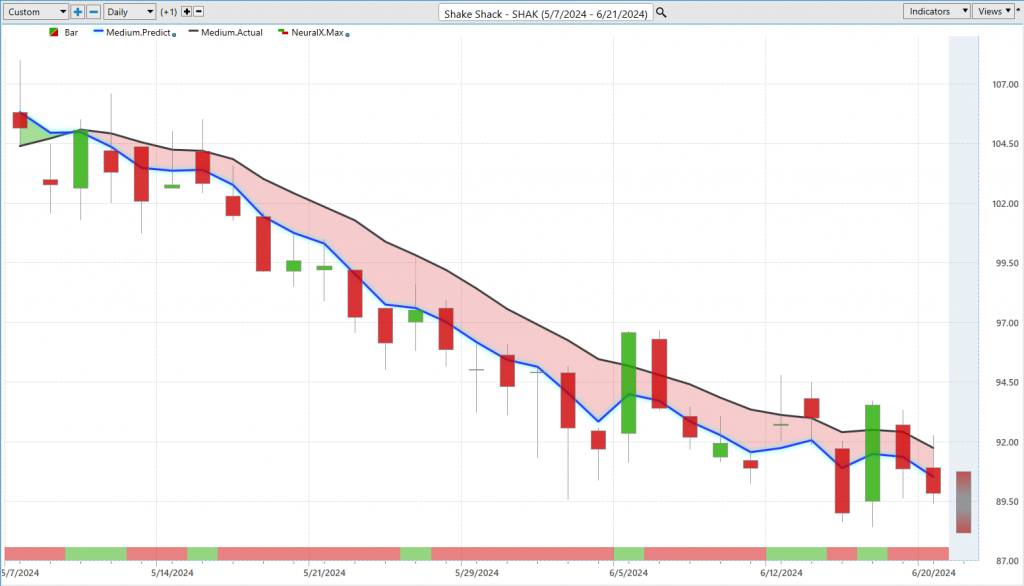Click the NeuralX.Max legend icon
Screen dimensions: 1024x586
(284, 33)
